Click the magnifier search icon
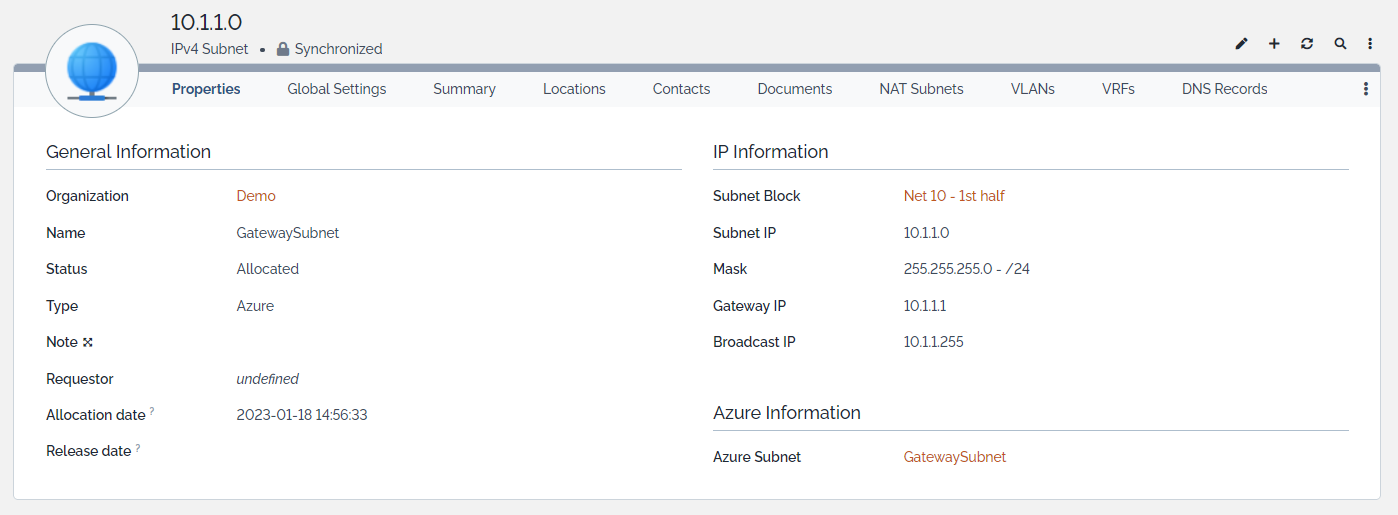Image resolution: width=1398 pixels, height=515 pixels. (x=1340, y=44)
